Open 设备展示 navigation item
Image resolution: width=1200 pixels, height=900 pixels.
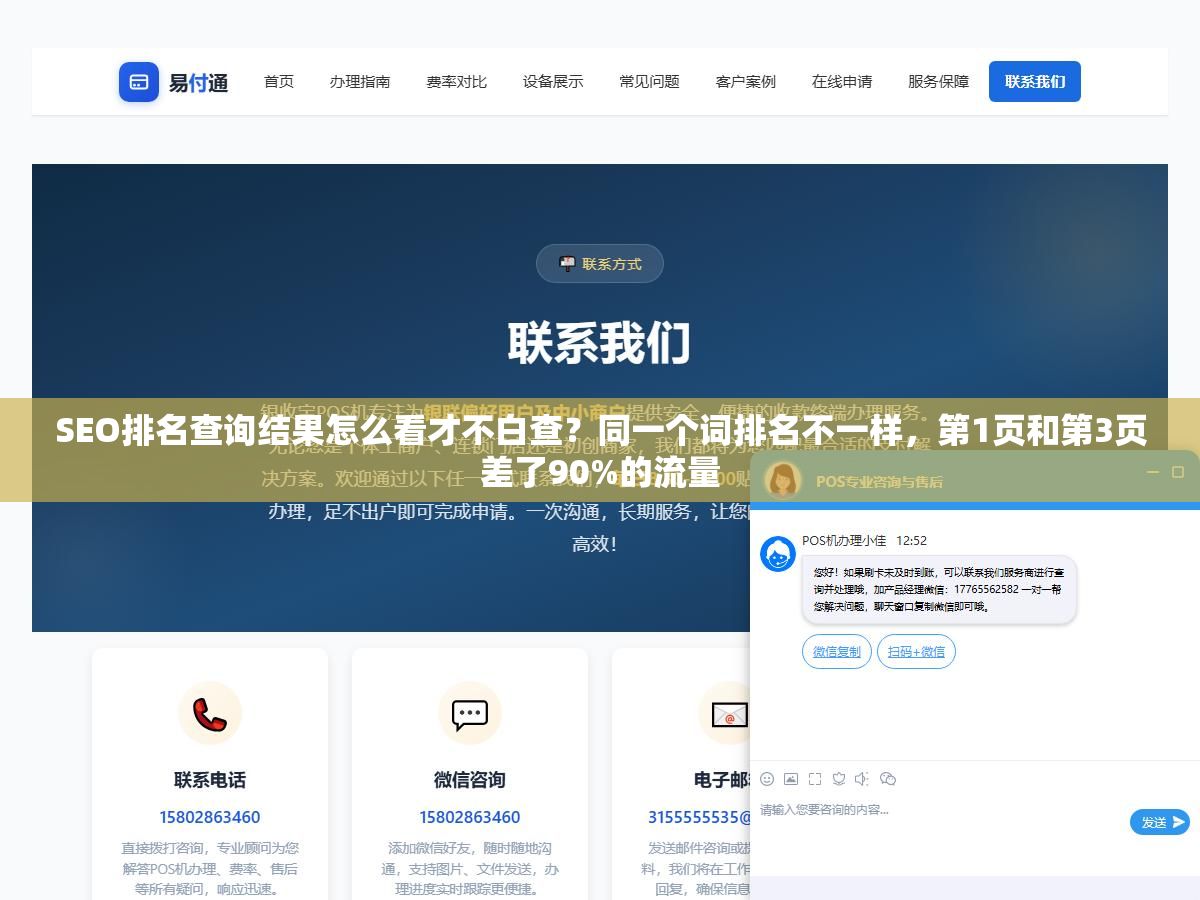point(553,82)
